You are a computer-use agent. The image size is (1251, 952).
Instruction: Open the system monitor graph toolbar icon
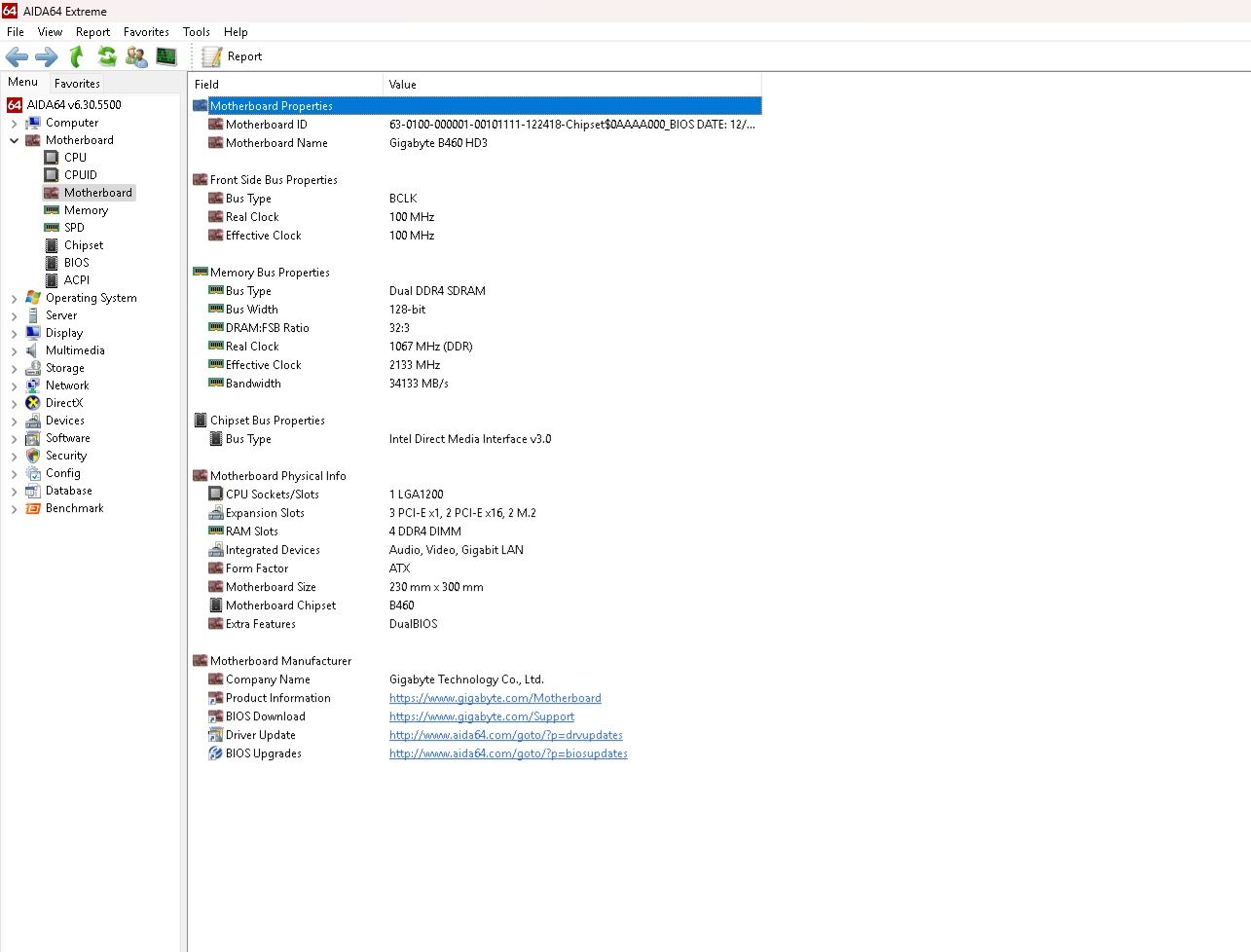coord(166,56)
